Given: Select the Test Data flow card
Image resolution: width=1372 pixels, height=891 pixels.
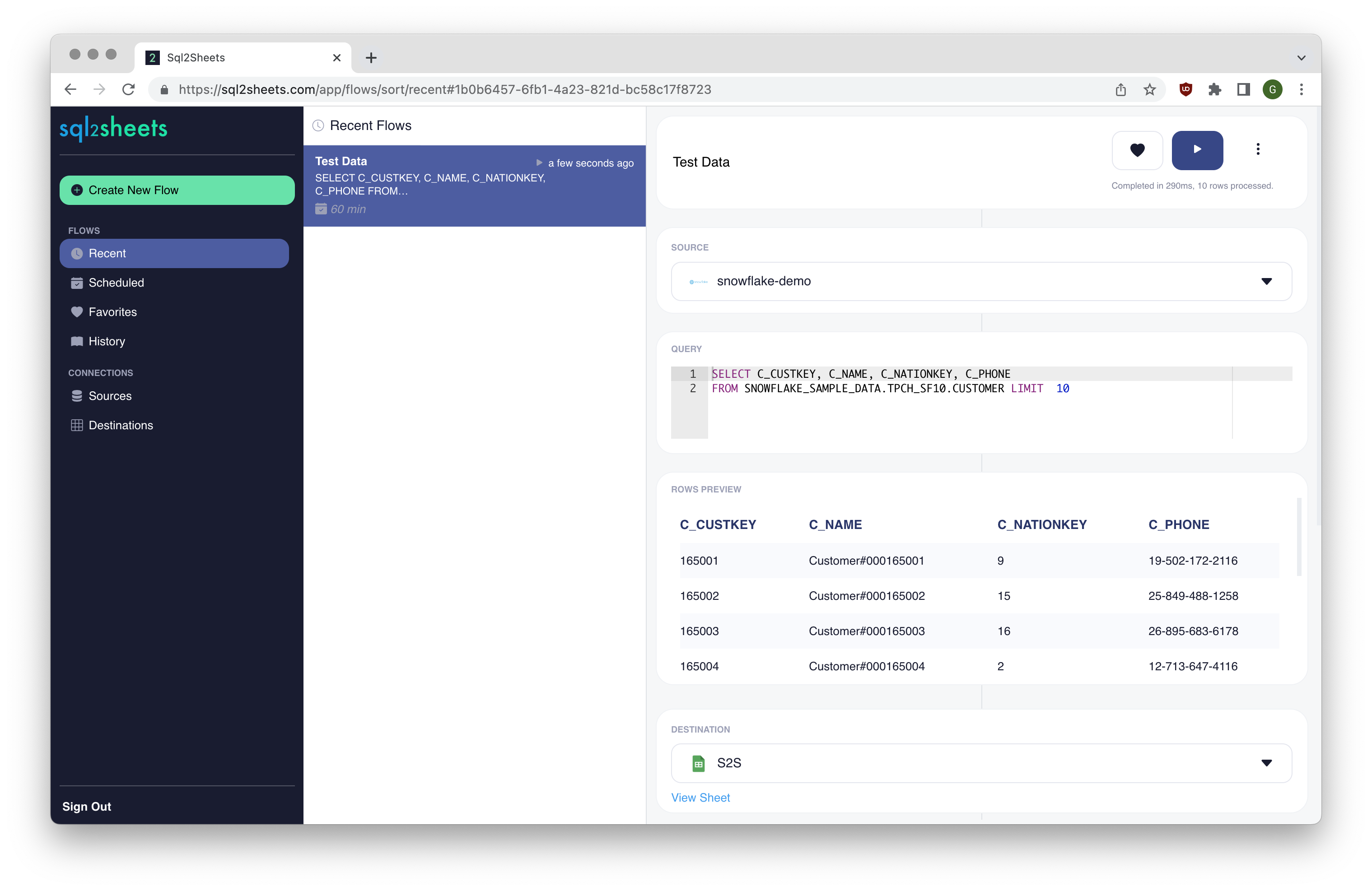Looking at the screenshot, I should point(475,186).
